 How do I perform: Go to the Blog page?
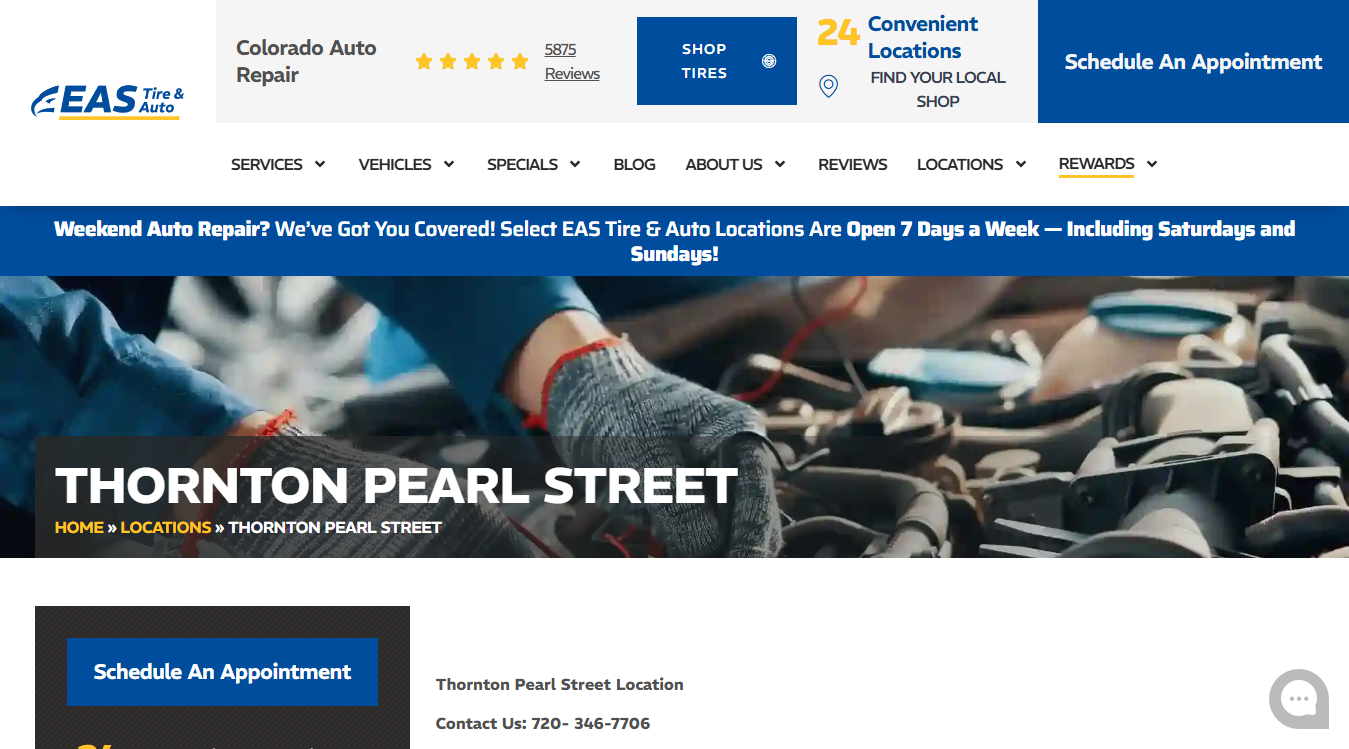click(x=635, y=164)
